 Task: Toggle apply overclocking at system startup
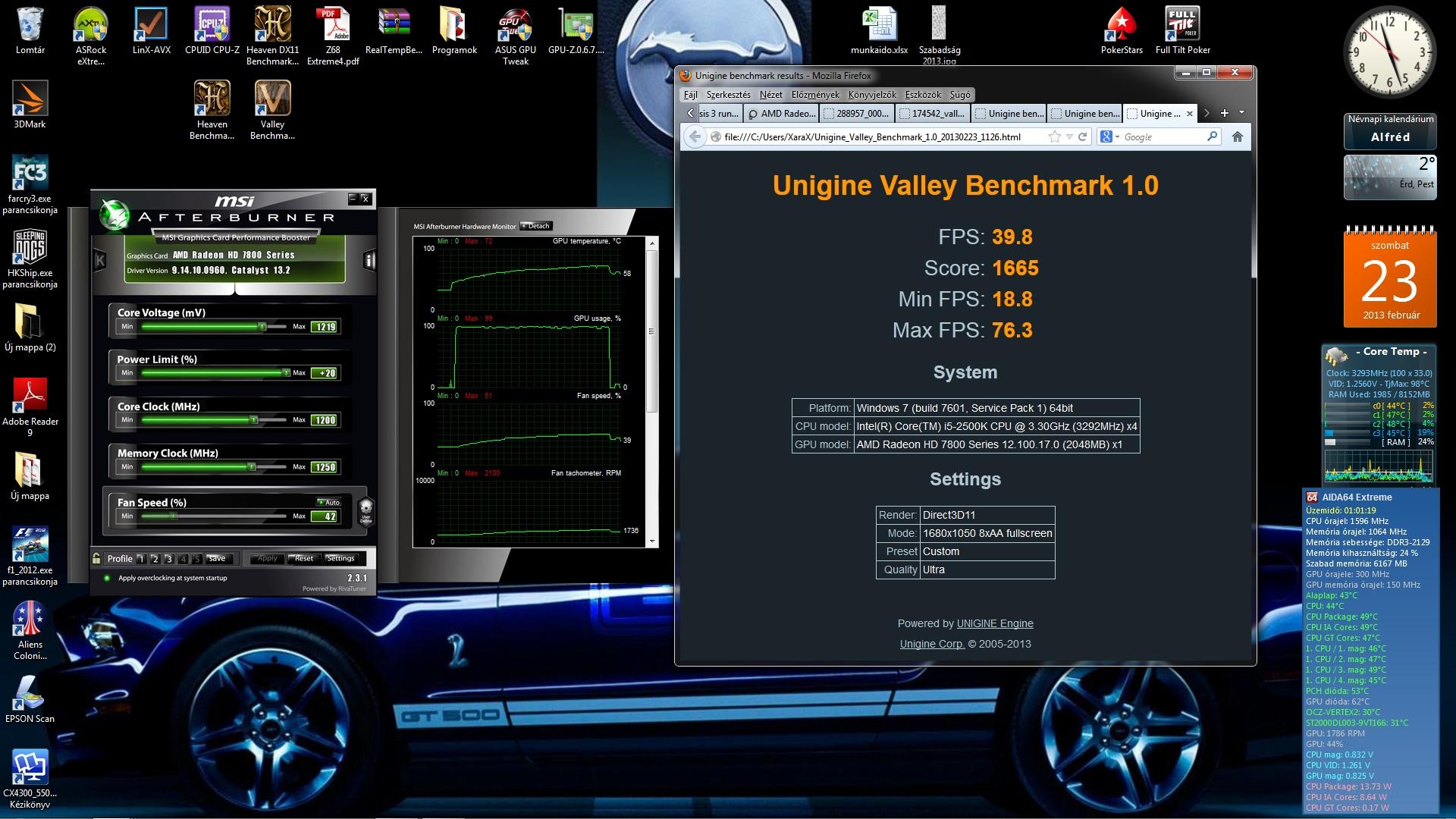click(107, 579)
